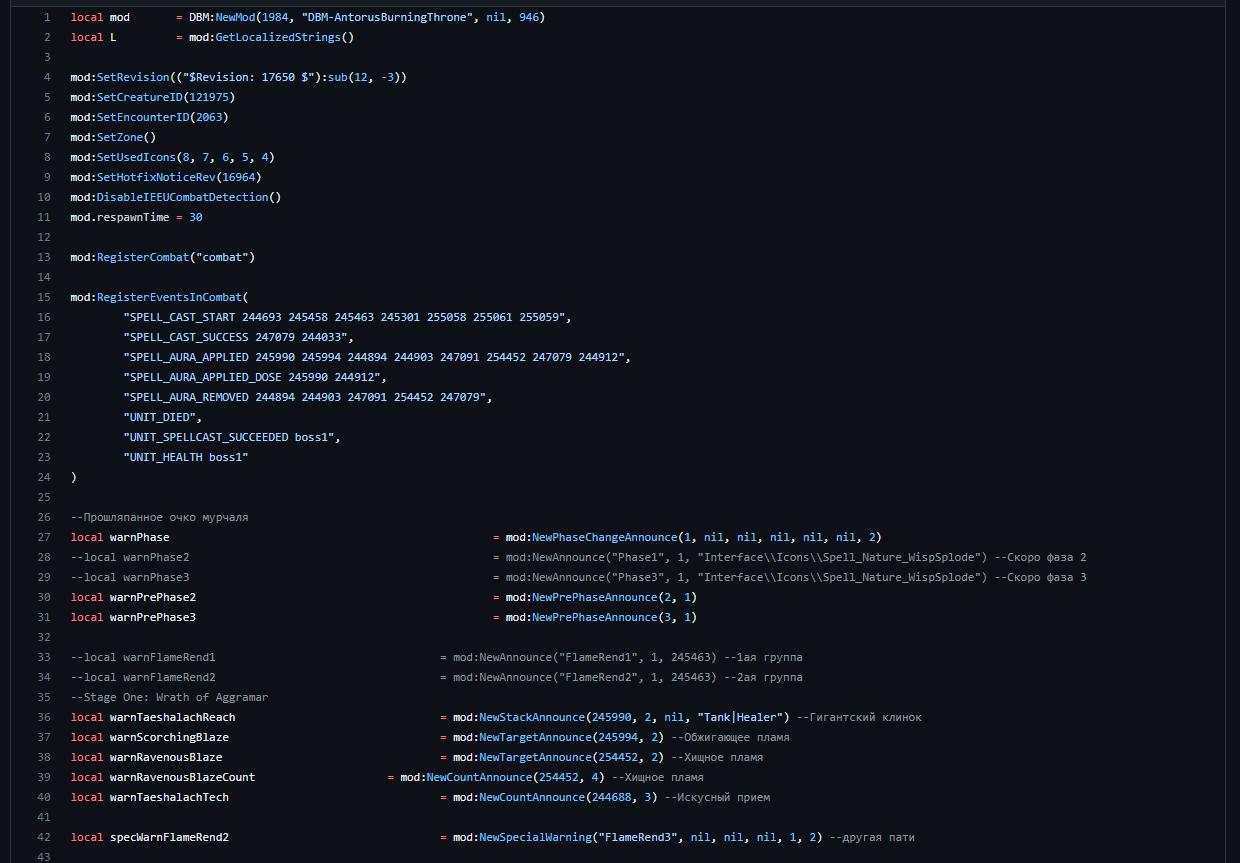This screenshot has height=863, width=1240.
Task: Click the "combat" string in RegisterCombat
Action: coord(225,257)
